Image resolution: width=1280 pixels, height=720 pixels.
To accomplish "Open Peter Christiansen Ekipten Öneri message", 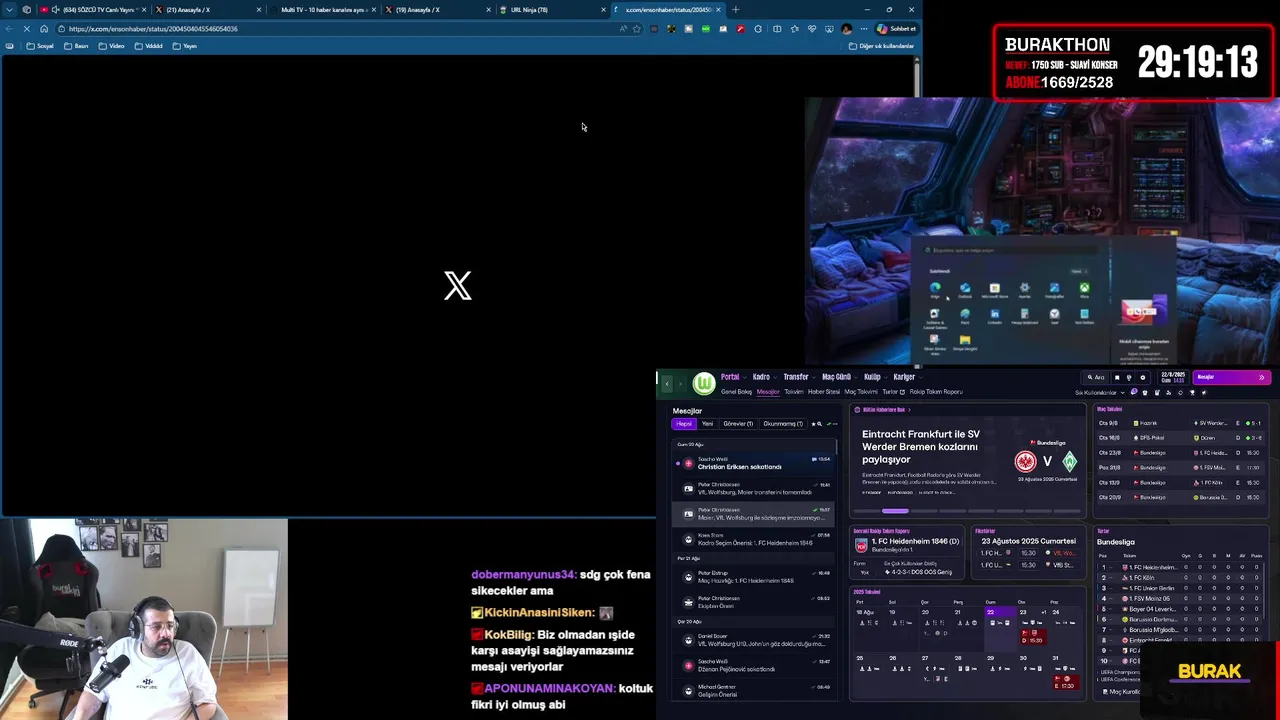I will 754,602.
